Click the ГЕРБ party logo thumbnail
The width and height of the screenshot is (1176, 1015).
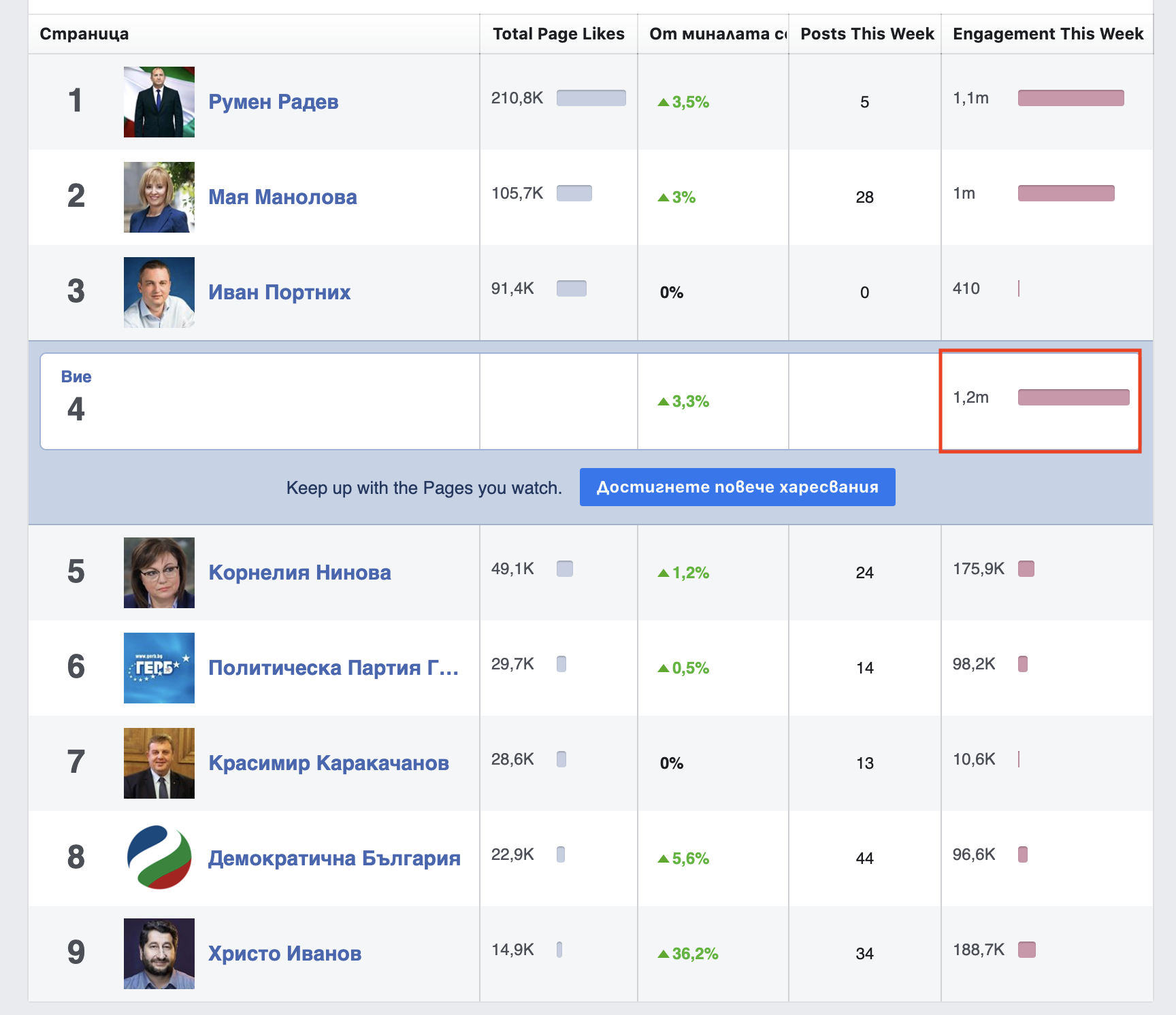point(159,668)
